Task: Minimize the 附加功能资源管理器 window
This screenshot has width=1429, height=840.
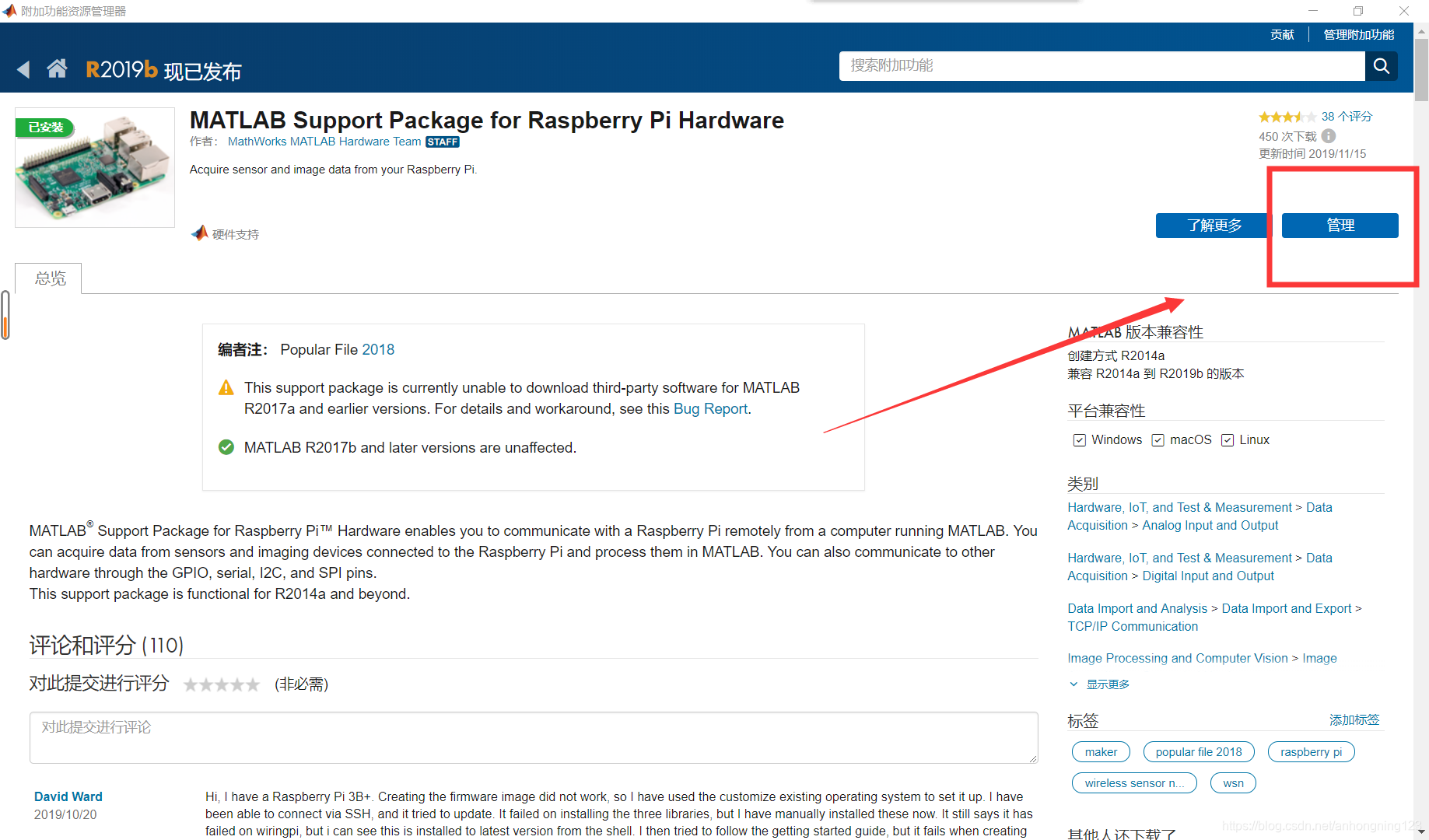Action: click(x=1313, y=11)
